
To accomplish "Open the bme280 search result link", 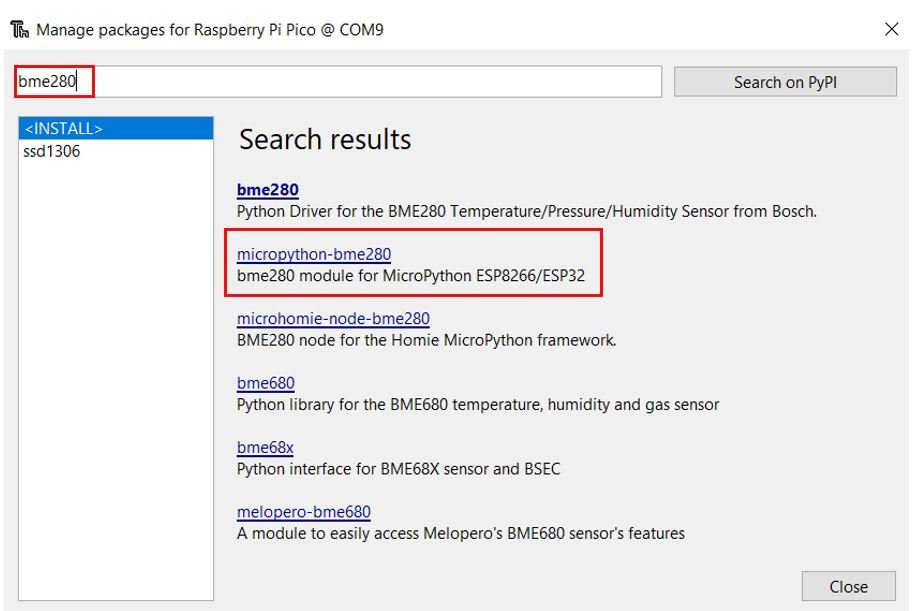I will tap(268, 190).
